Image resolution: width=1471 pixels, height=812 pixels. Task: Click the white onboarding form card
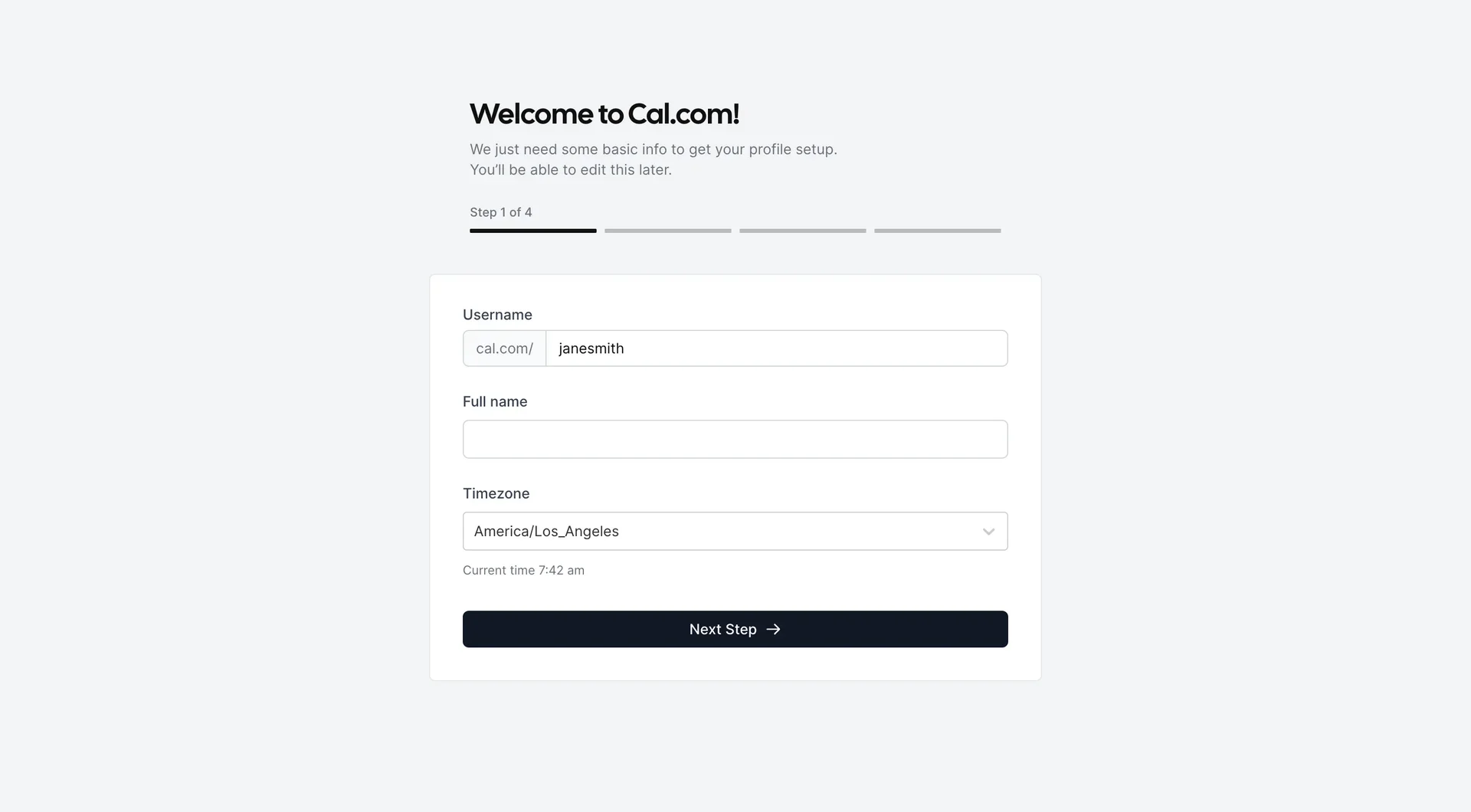click(735, 674)
